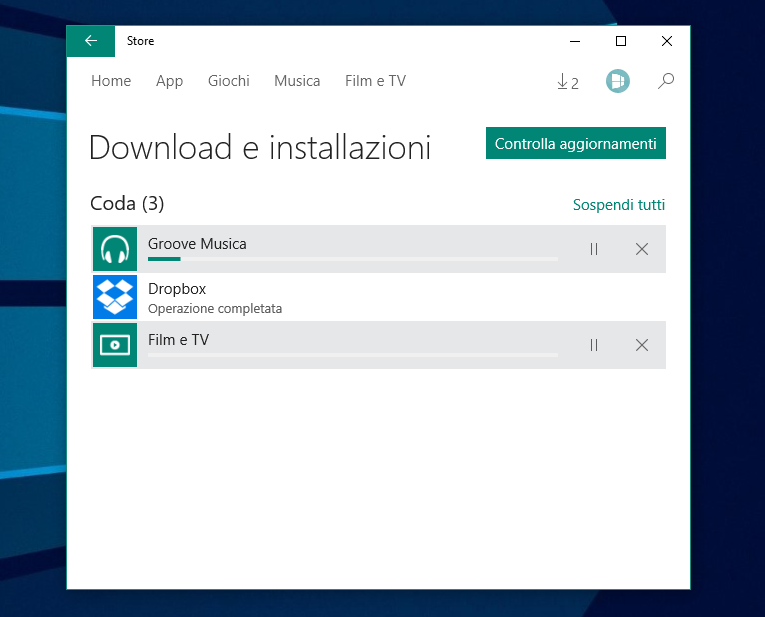Pause the Groove Musica download

pyautogui.click(x=594, y=249)
